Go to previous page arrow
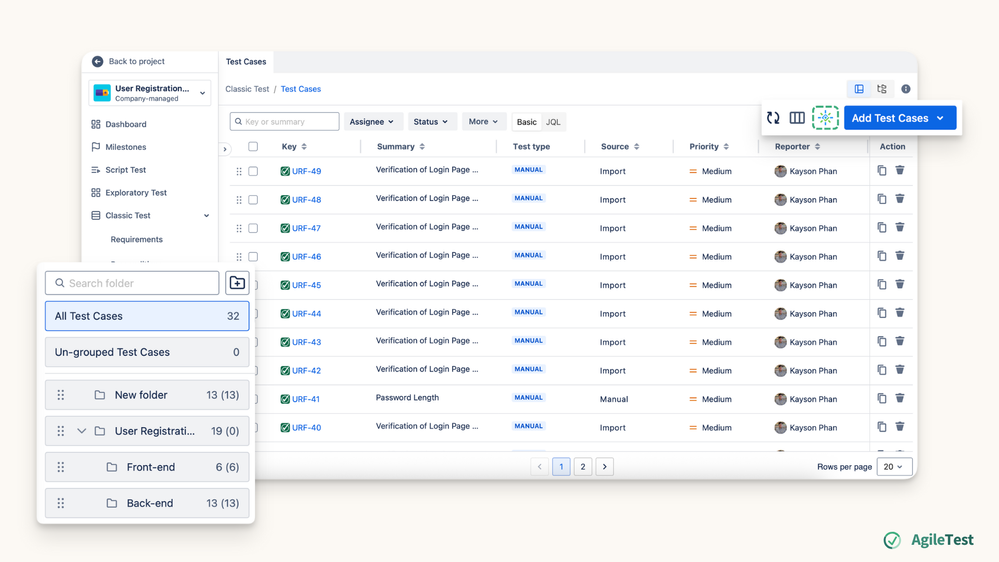This screenshot has width=999, height=562. pos(540,467)
